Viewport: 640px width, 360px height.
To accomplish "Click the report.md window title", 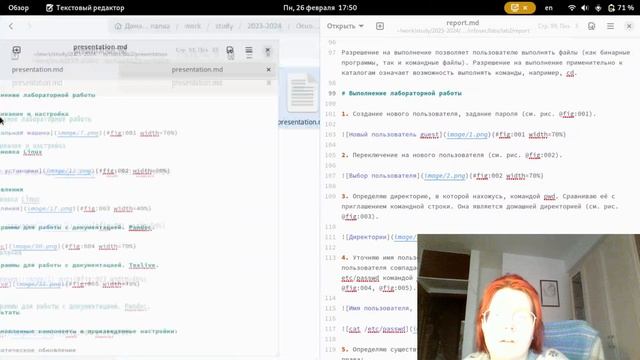I will coord(462,23).
